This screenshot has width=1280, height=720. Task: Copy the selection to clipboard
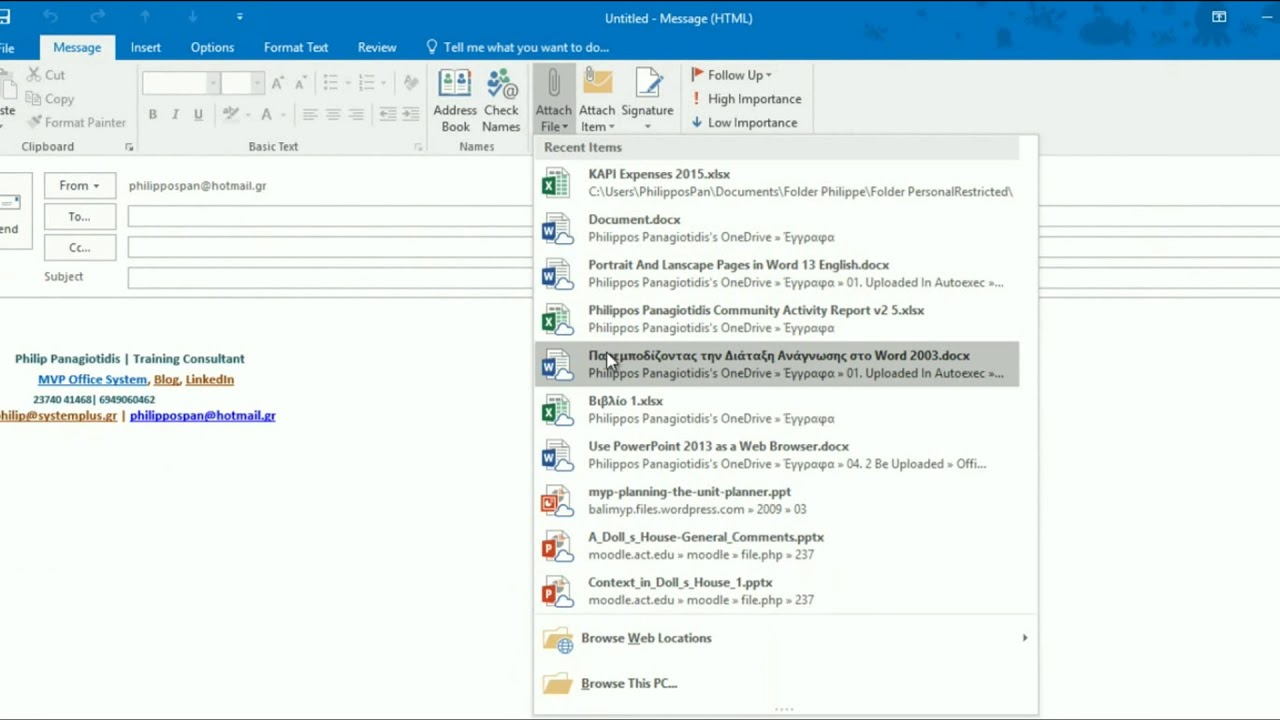point(50,99)
